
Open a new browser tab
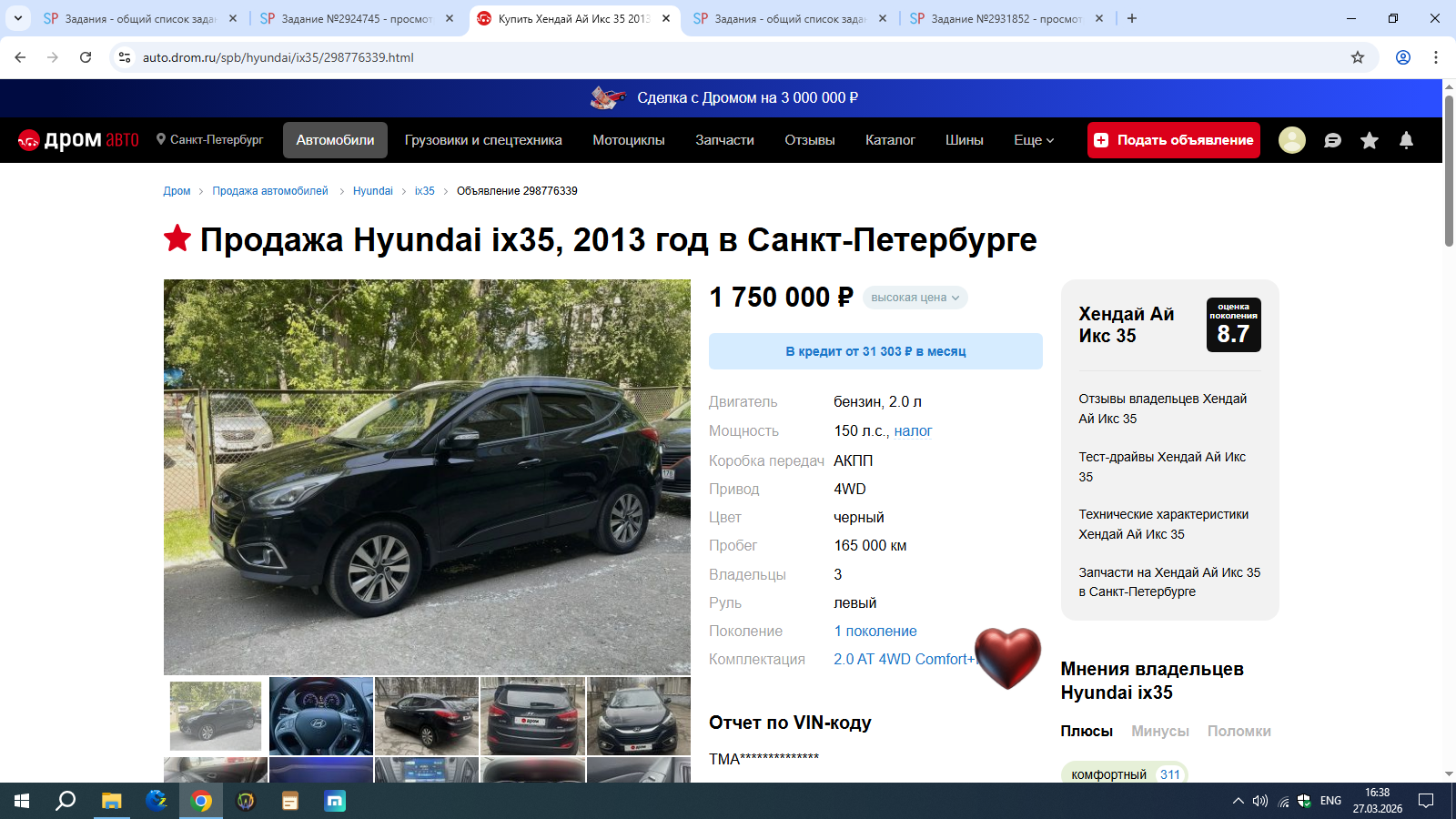[x=1132, y=18]
